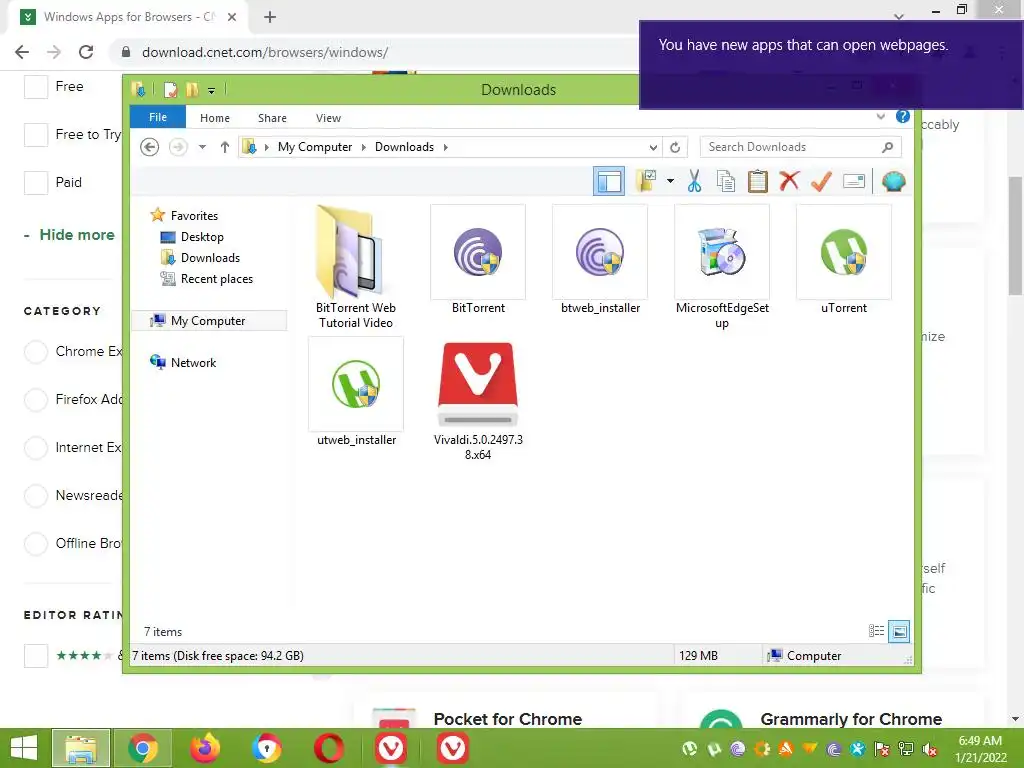This screenshot has width=1024, height=768.
Task: Select the Newsreaders category radio
Action: [x=36, y=496]
